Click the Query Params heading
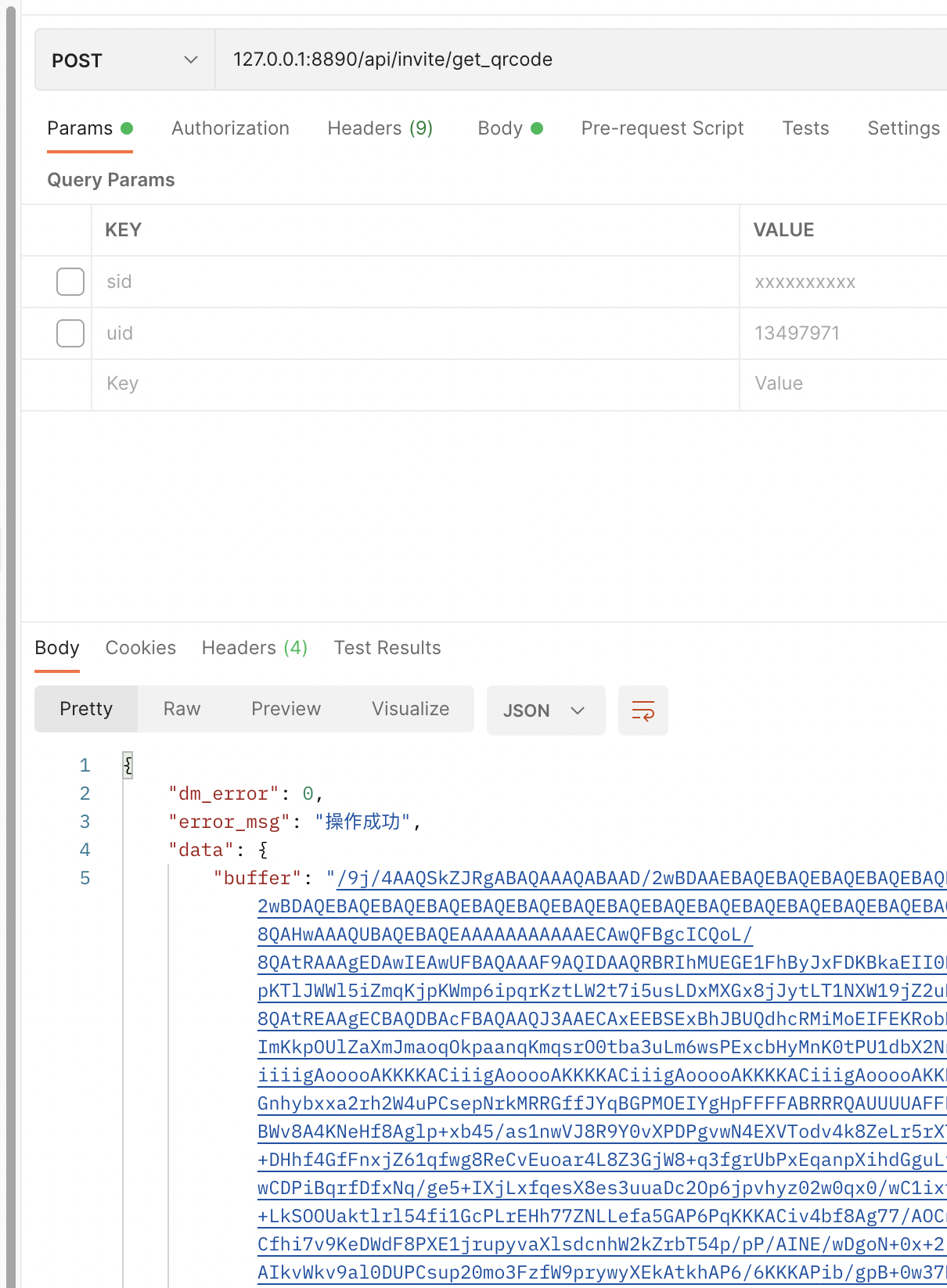The image size is (947, 1288). coord(111,180)
